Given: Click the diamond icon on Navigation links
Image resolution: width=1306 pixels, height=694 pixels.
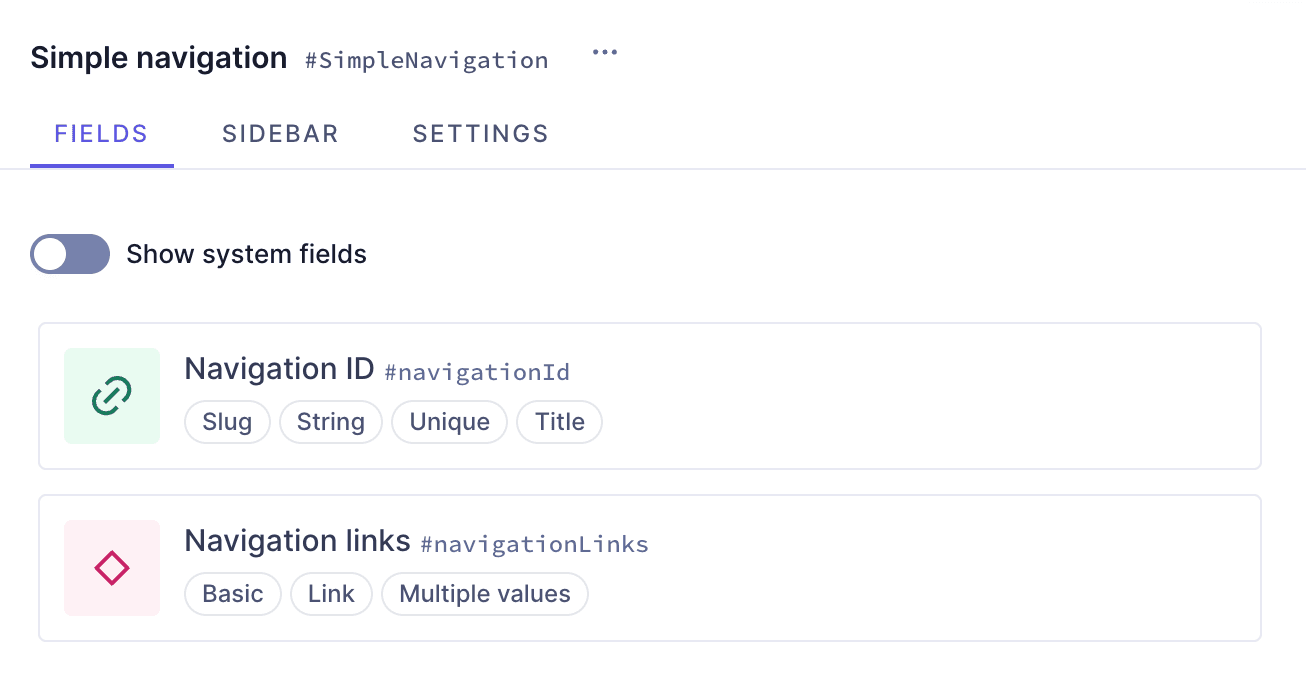Looking at the screenshot, I should 111,568.
